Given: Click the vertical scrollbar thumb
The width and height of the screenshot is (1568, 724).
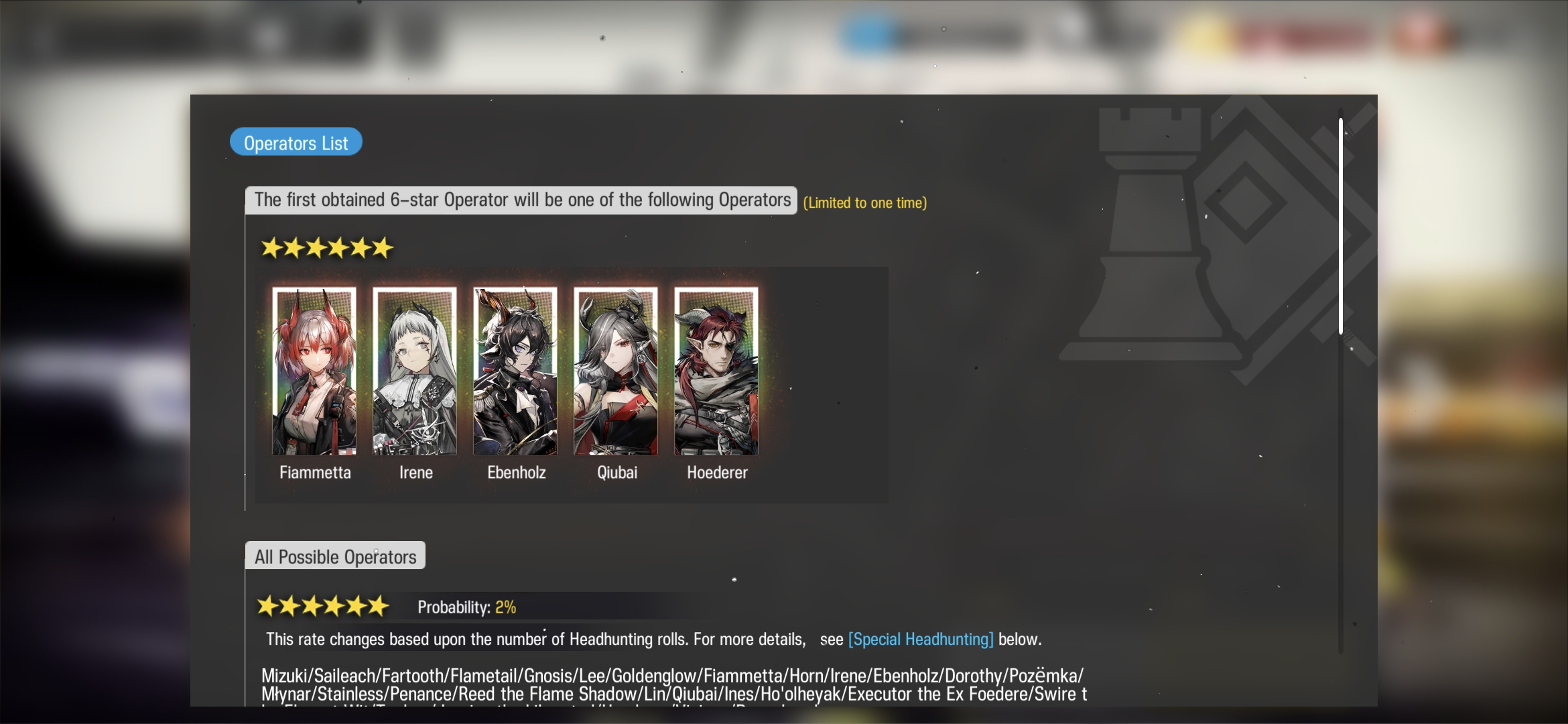Looking at the screenshot, I should point(1341,226).
